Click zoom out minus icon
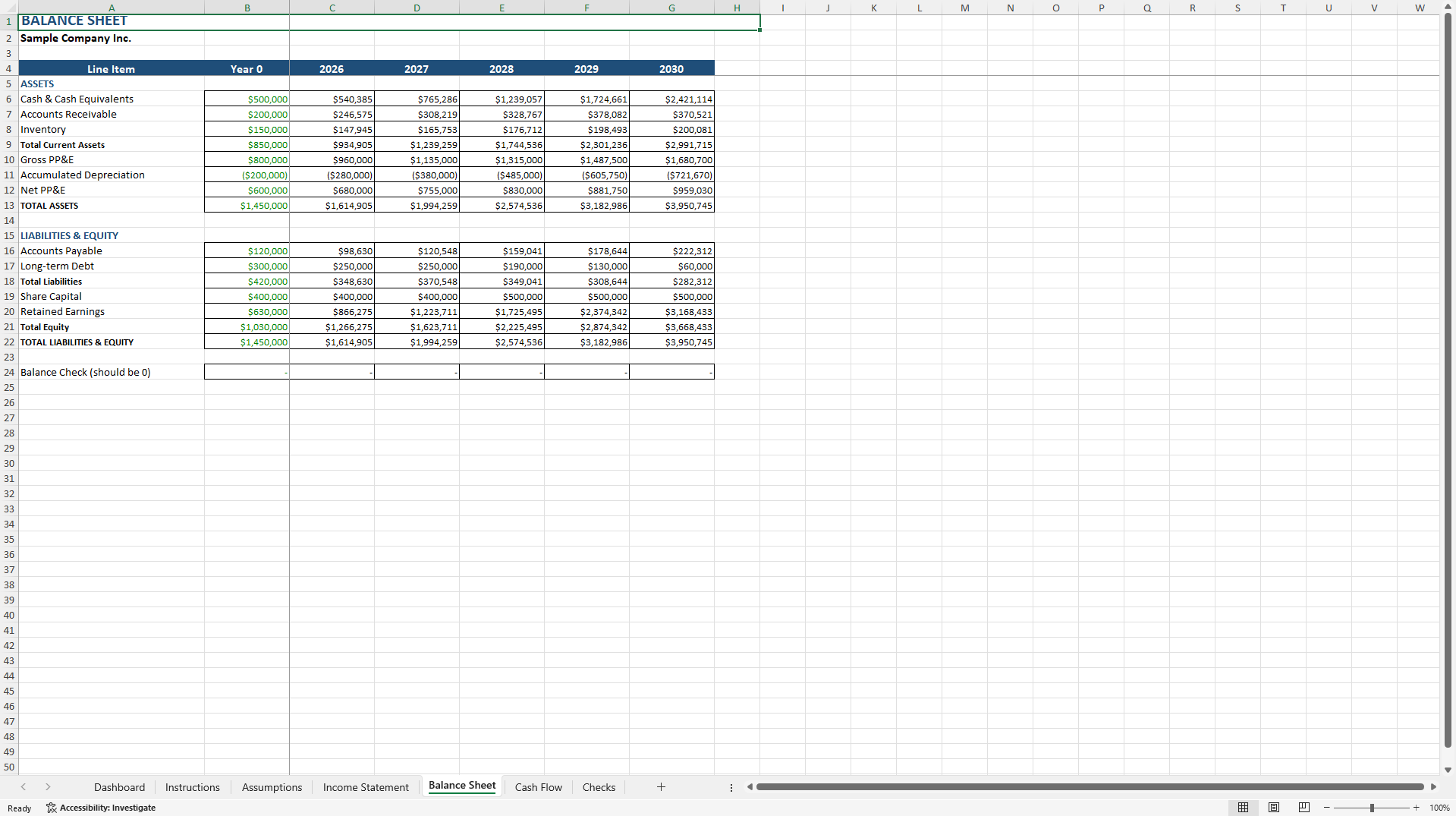 [1326, 808]
